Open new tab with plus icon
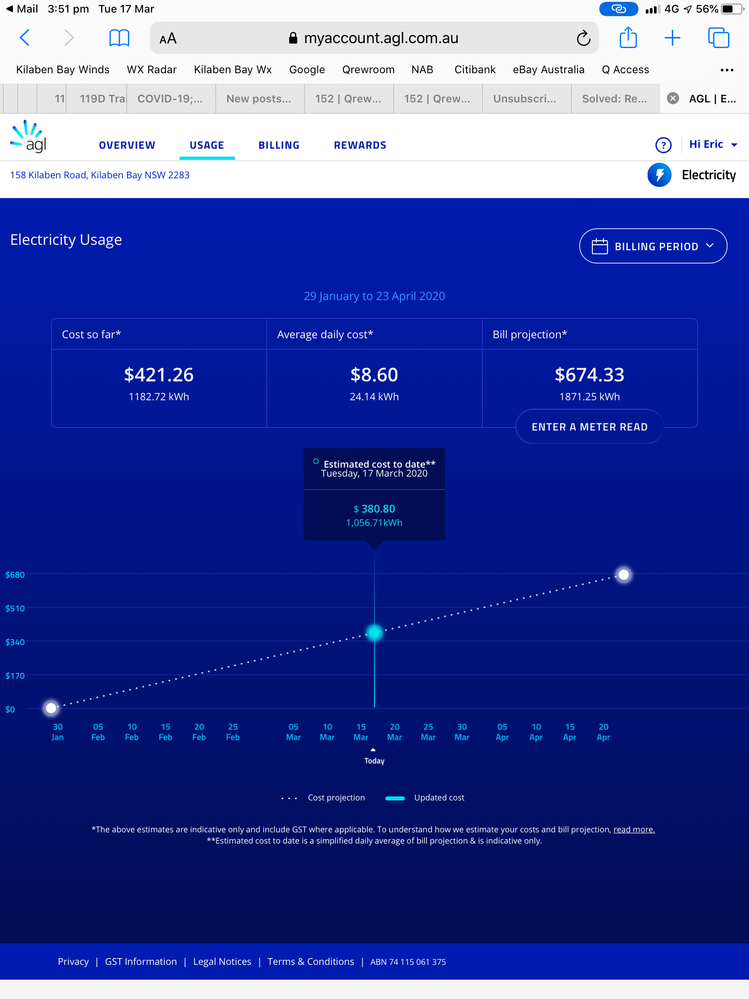The width and height of the screenshot is (749, 999). 672,38
